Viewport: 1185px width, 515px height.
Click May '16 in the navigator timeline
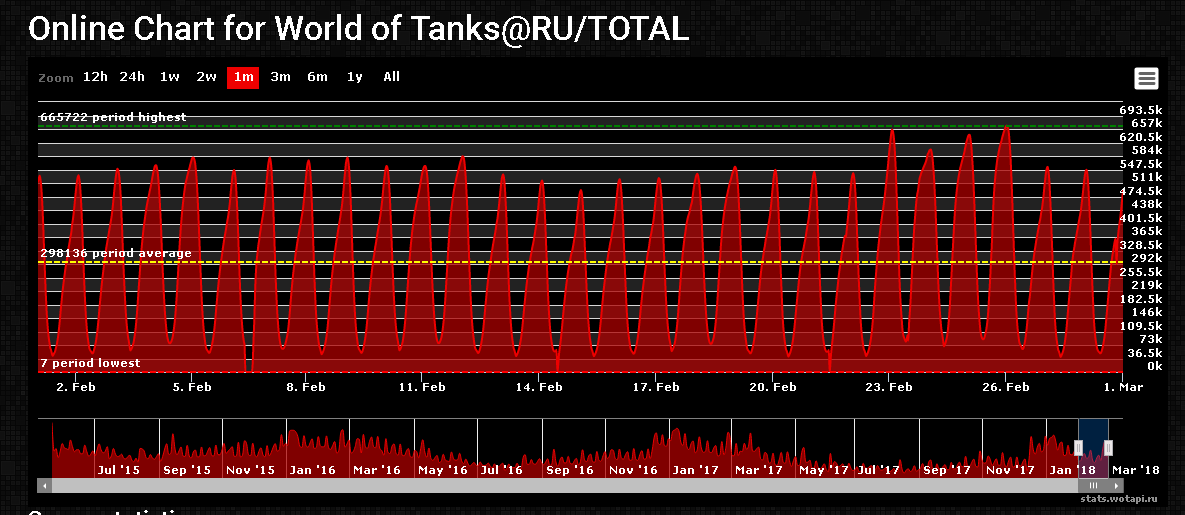coord(443,470)
